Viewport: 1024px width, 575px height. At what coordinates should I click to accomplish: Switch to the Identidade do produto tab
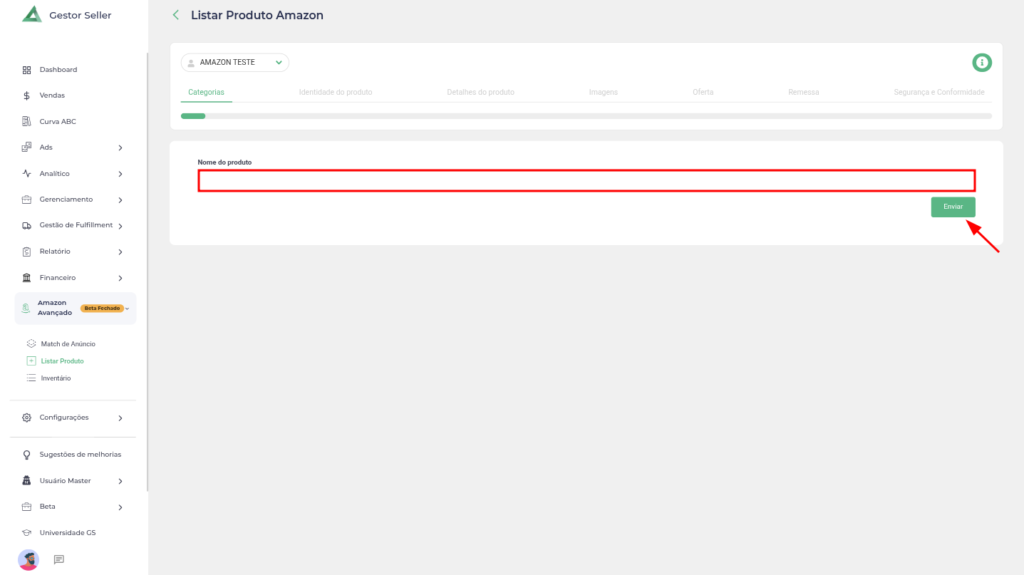335,92
